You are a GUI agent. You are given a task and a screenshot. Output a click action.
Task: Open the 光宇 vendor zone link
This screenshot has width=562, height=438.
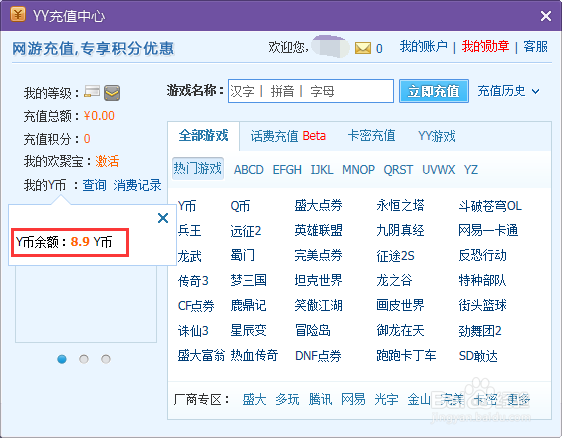point(386,399)
